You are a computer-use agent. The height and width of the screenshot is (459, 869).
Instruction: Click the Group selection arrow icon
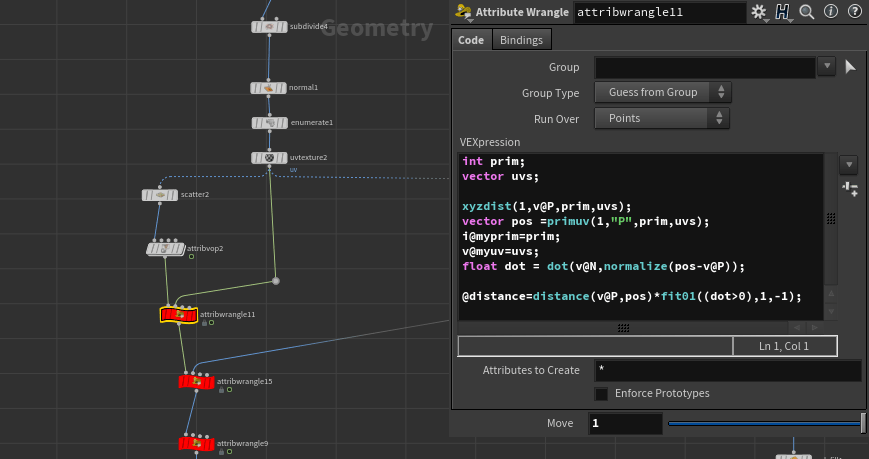(851, 67)
